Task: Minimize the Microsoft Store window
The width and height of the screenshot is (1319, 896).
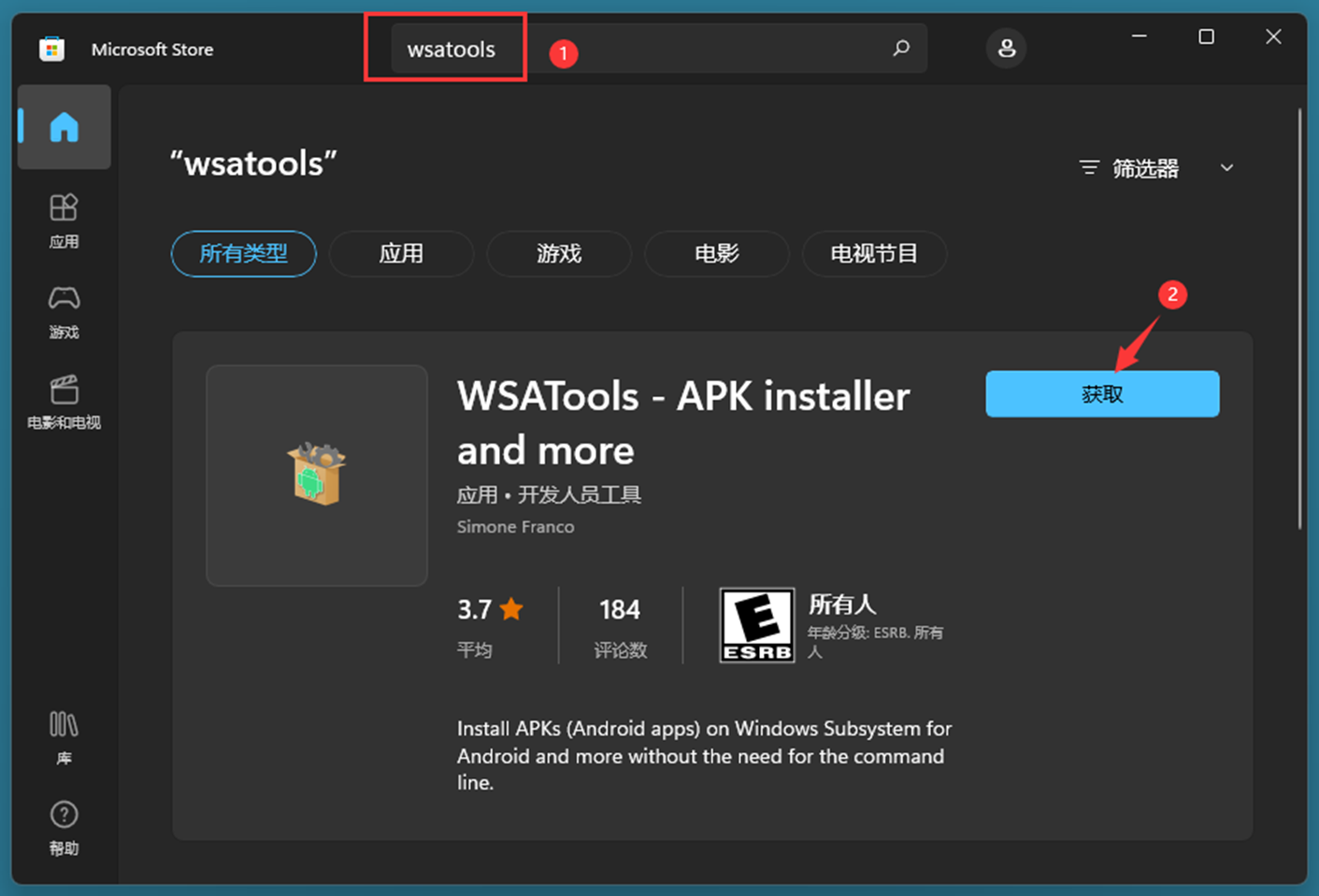Action: 1139,36
